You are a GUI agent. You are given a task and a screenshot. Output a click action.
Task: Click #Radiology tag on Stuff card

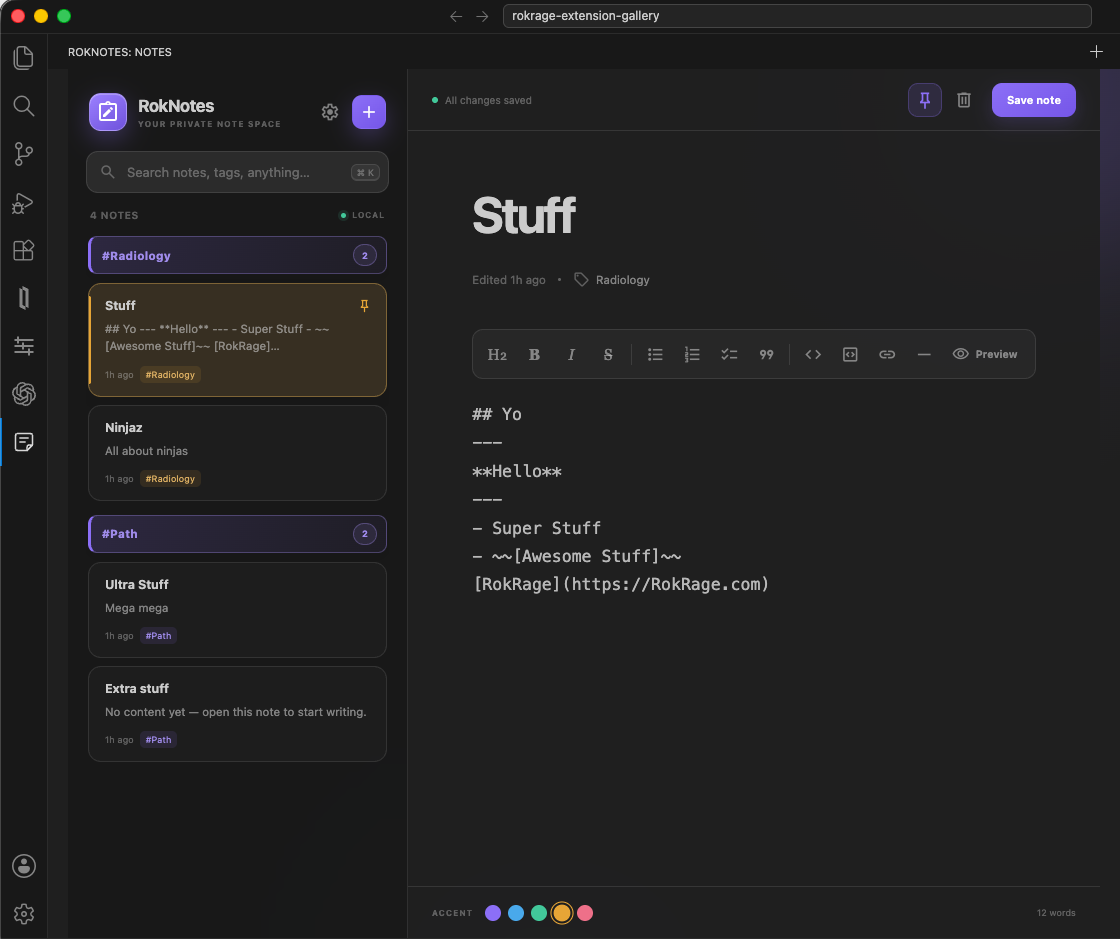point(170,375)
